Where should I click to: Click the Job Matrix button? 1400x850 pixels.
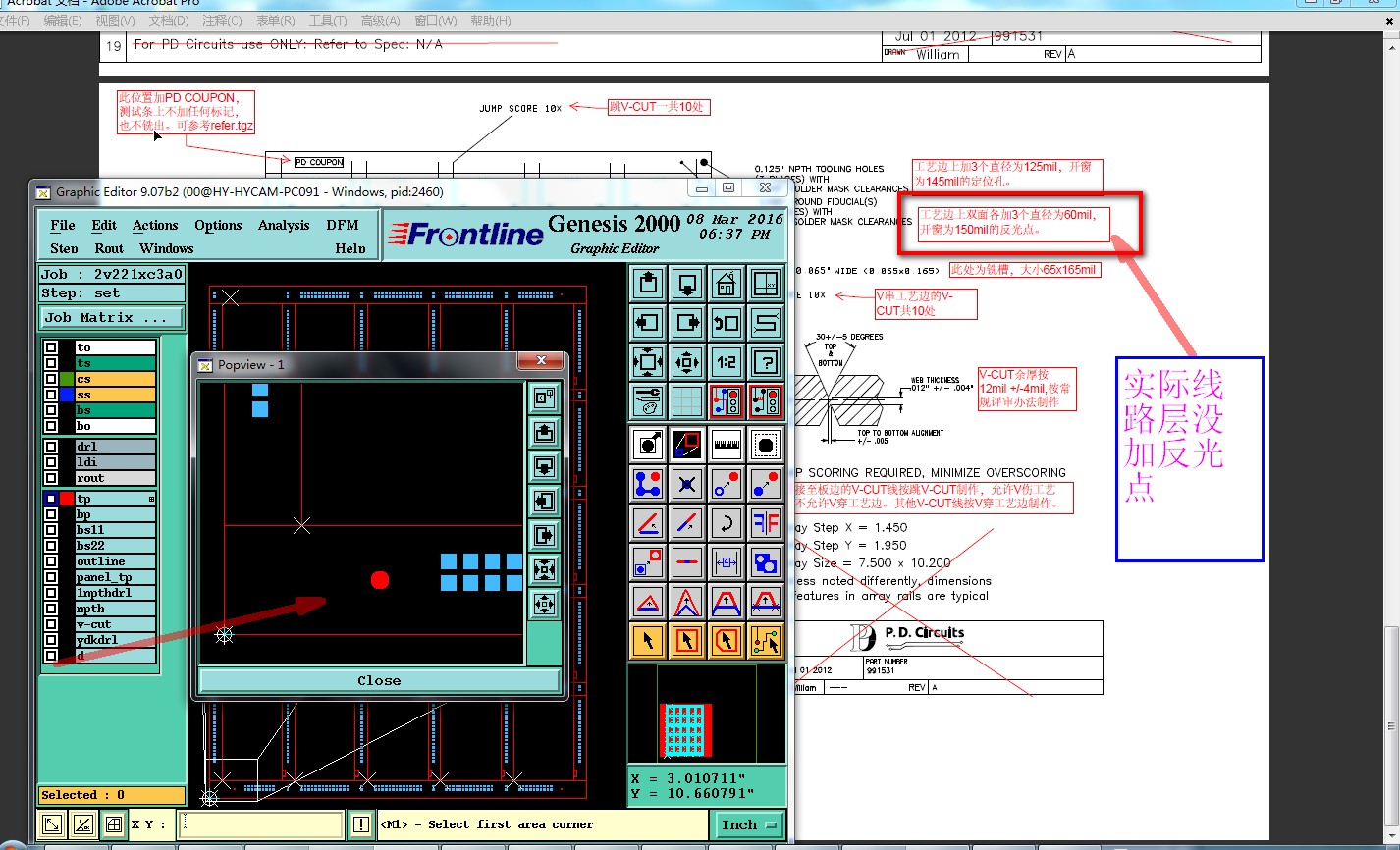point(111,317)
